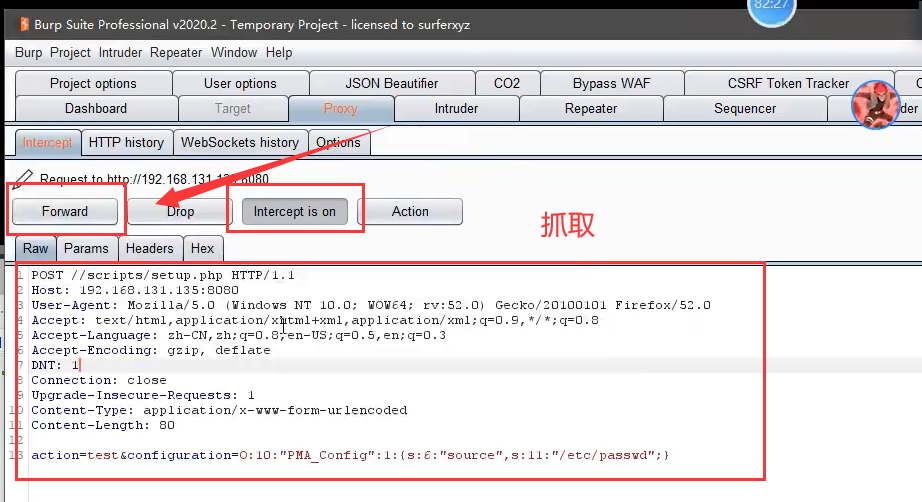Image resolution: width=922 pixels, height=502 pixels.
Task: Switch to the Params view tab
Action: coord(86,249)
